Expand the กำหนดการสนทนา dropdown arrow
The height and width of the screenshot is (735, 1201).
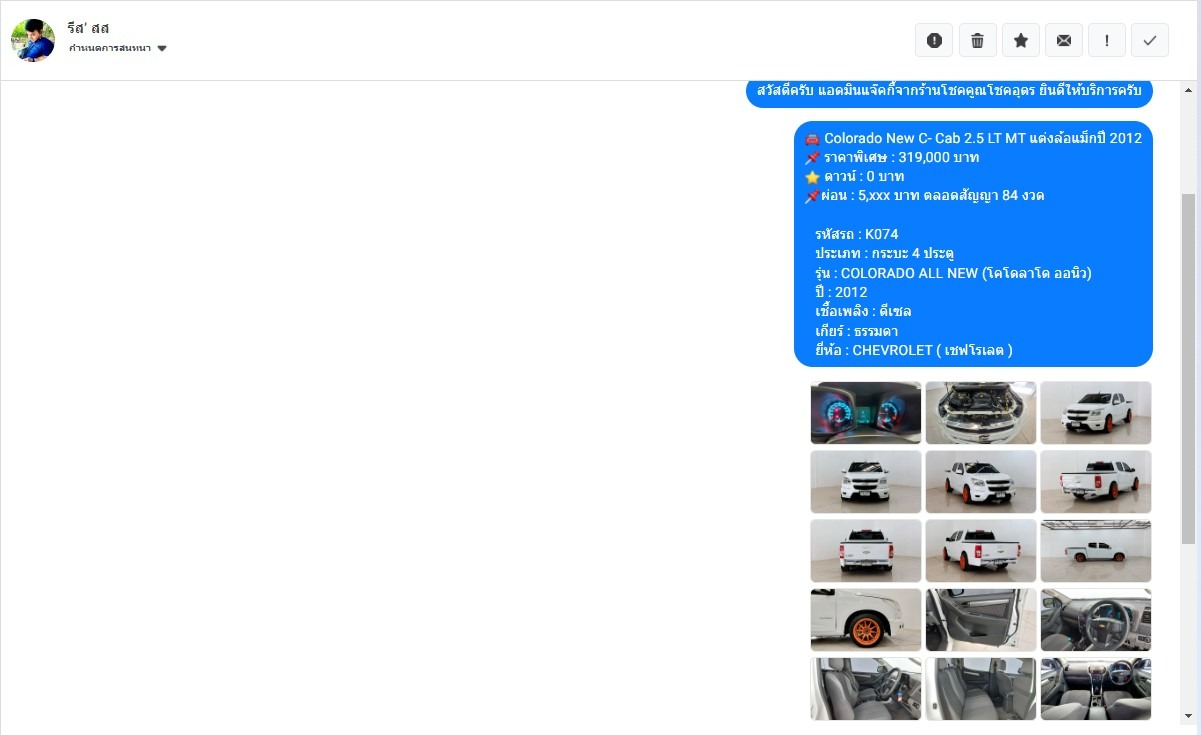[x=162, y=48]
